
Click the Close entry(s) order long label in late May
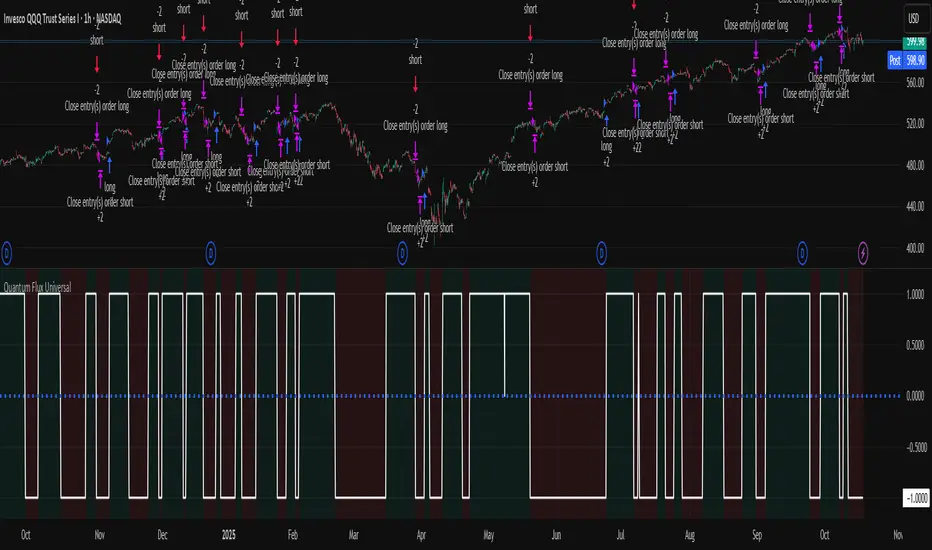[530, 75]
